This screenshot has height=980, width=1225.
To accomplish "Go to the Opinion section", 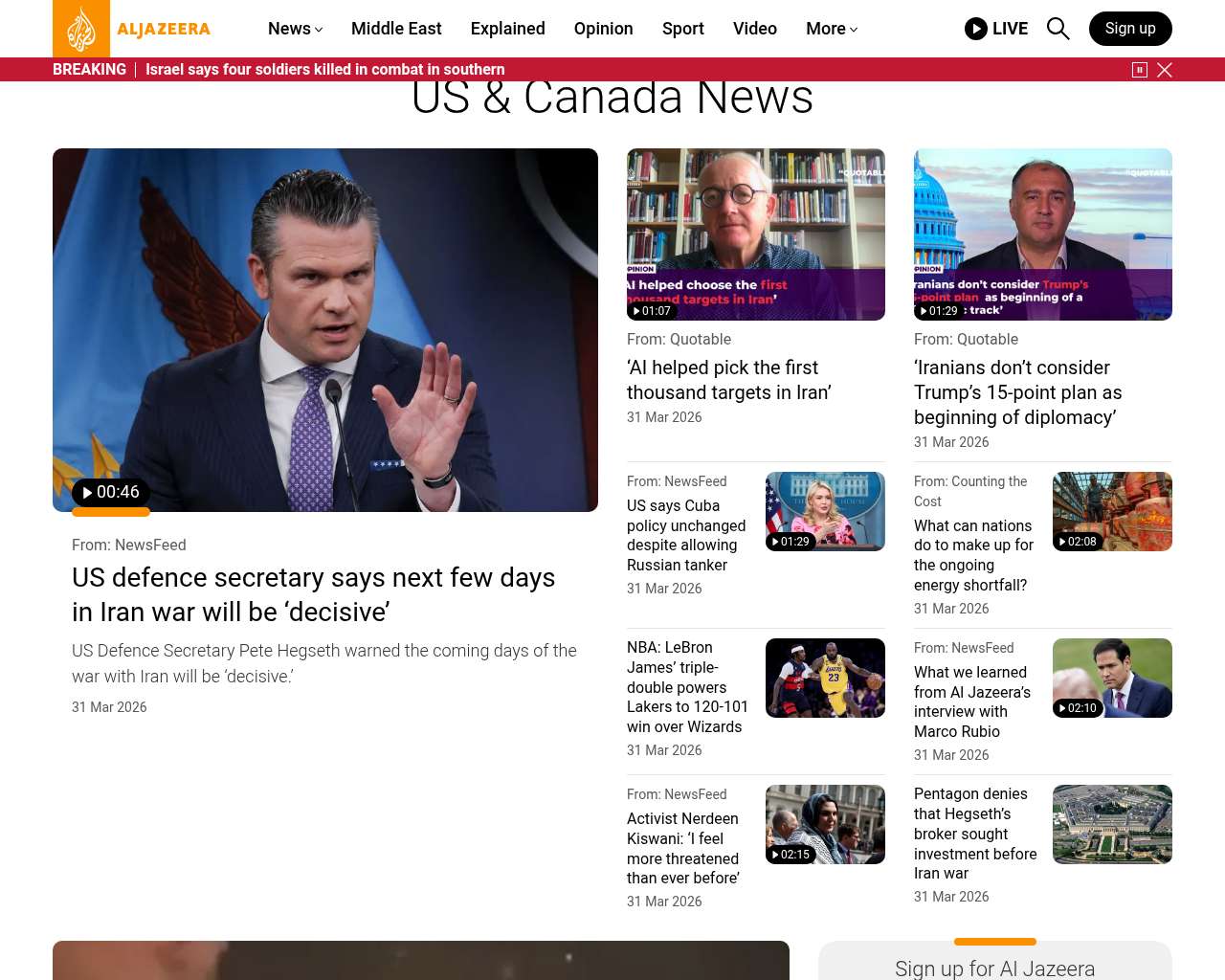I will 603,29.
